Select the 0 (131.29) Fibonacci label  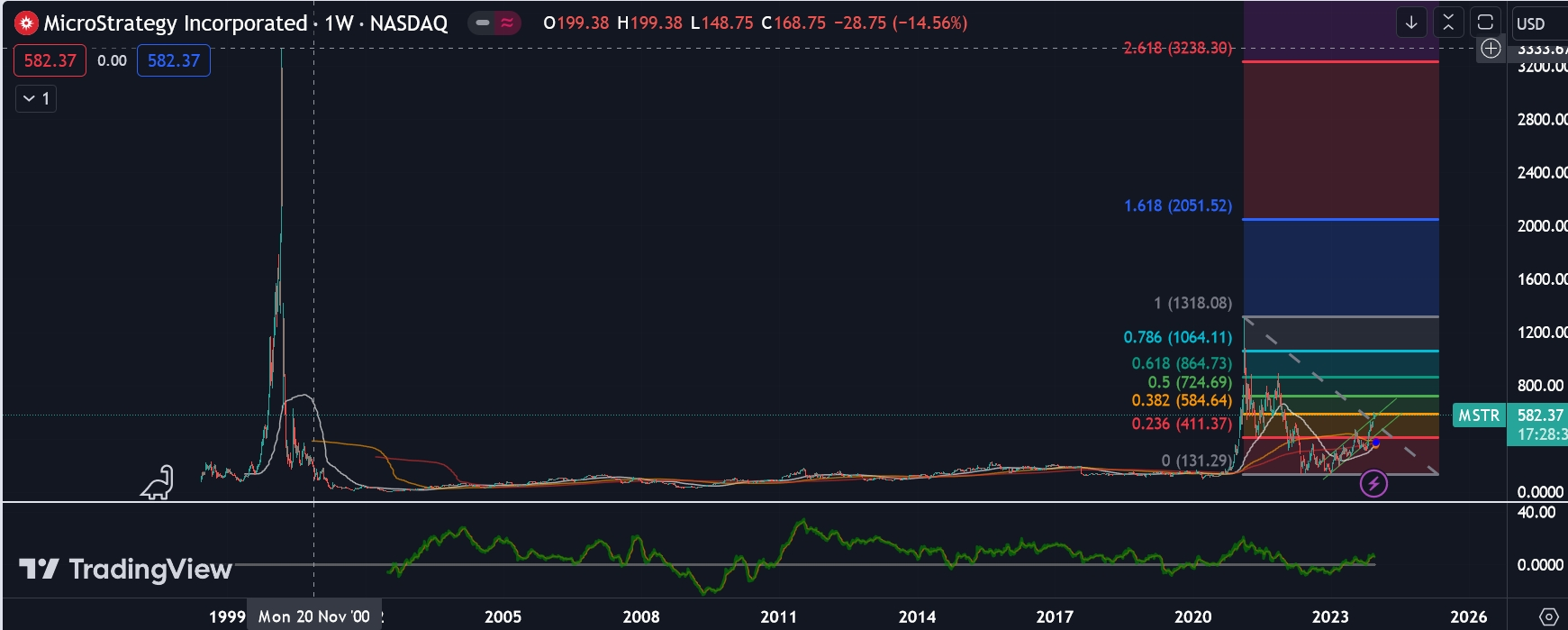[x=1197, y=461]
